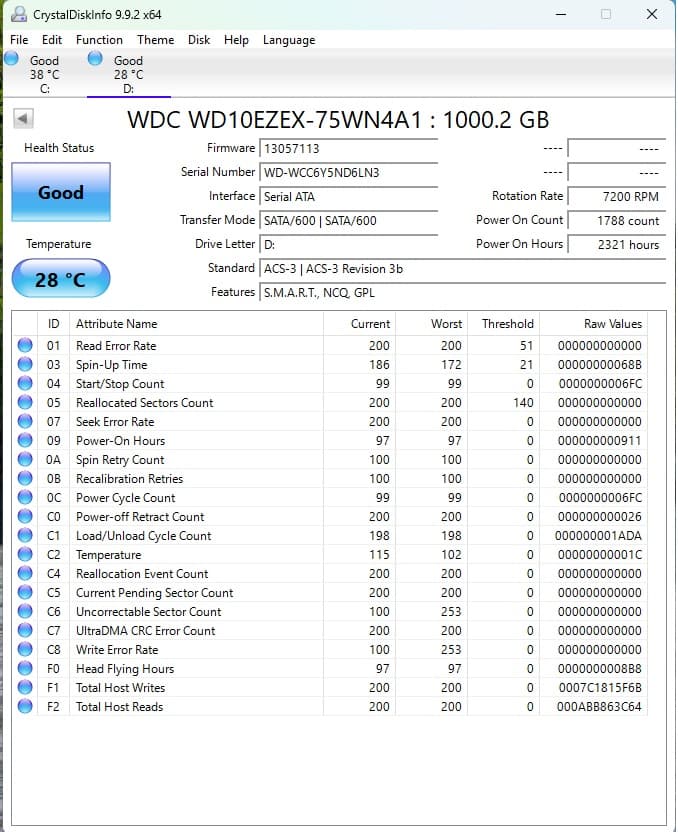Click the Standard field ACS-3
Screen dimensions: 678x832
pyautogui.click(x=463, y=268)
